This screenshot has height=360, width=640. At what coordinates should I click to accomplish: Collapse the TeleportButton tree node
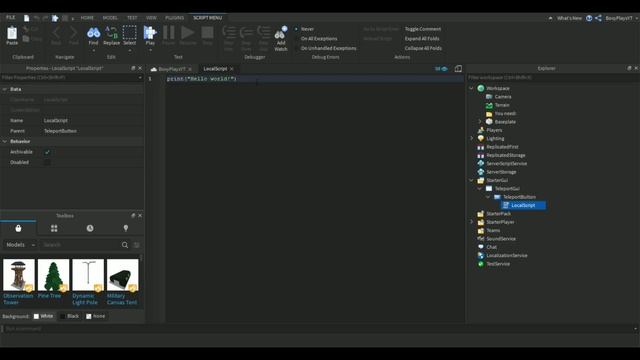pos(488,197)
